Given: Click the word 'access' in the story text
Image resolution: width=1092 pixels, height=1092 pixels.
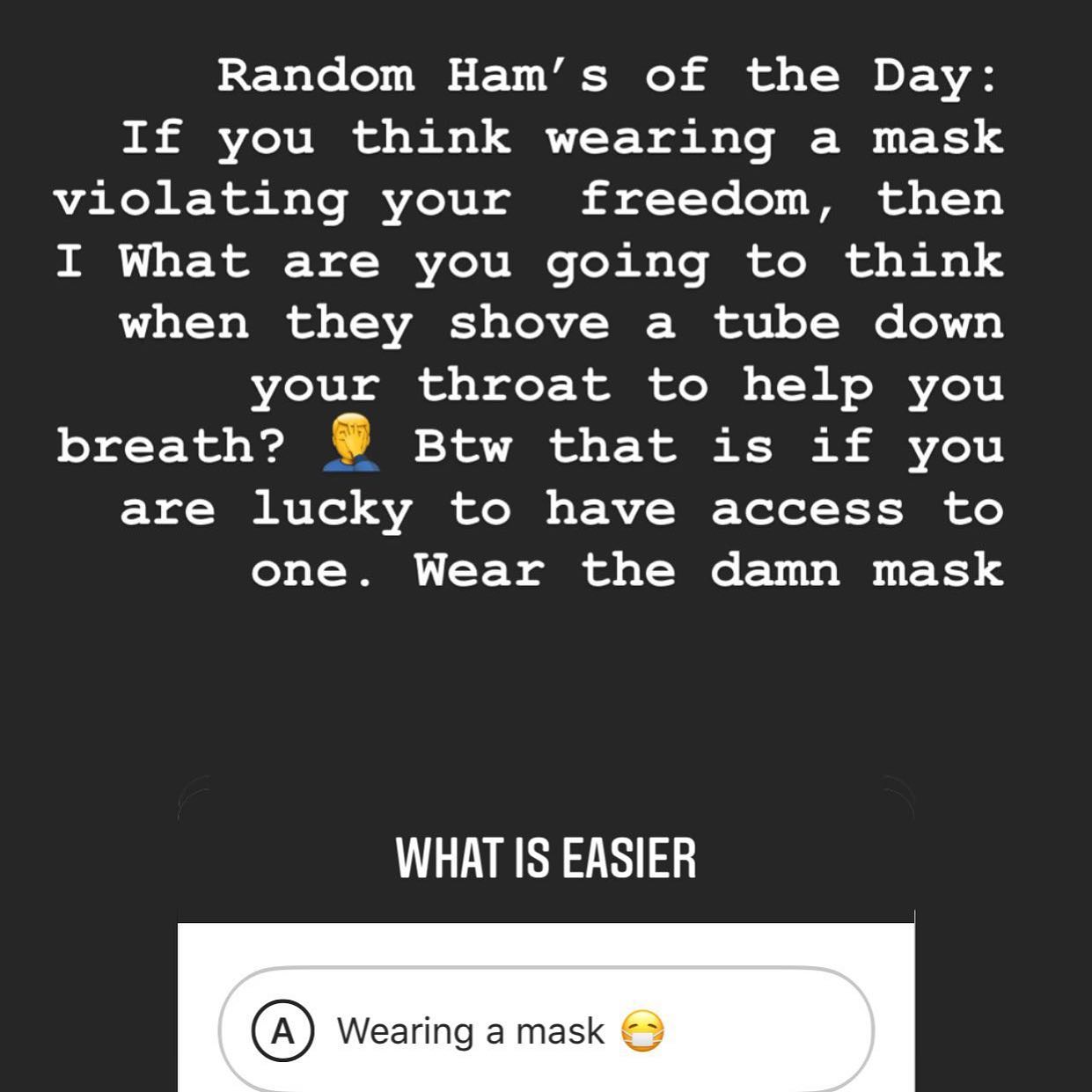Looking at the screenshot, I should click(807, 510).
